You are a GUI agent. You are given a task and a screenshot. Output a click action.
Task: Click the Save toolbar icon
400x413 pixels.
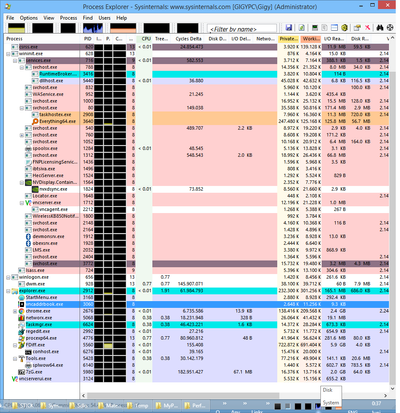coord(289,28)
